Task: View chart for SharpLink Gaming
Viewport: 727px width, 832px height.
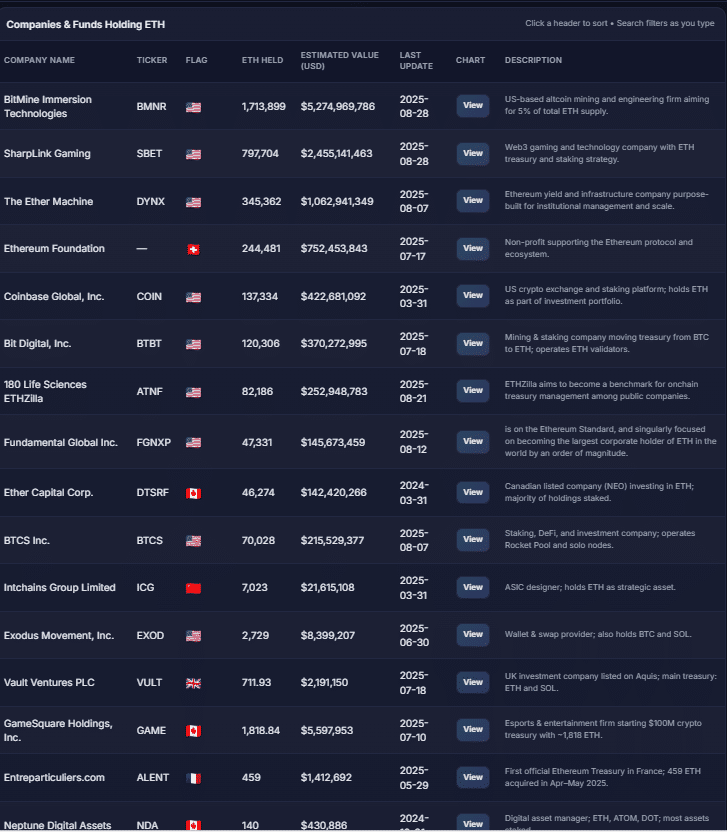Action: coord(473,153)
